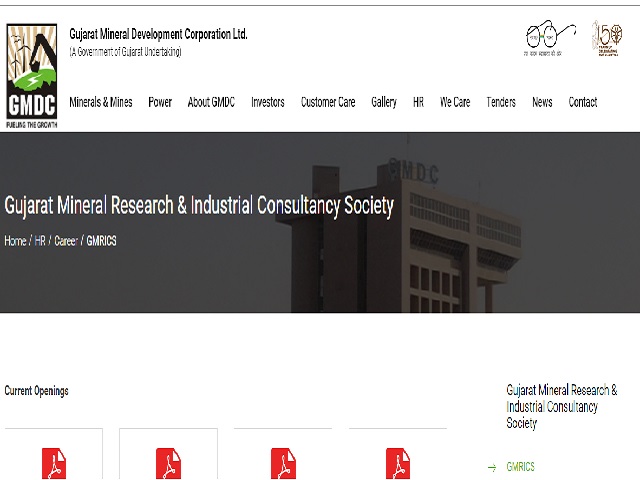
Task: Open the first PDF icon under Current Openings
Action: pos(54,464)
